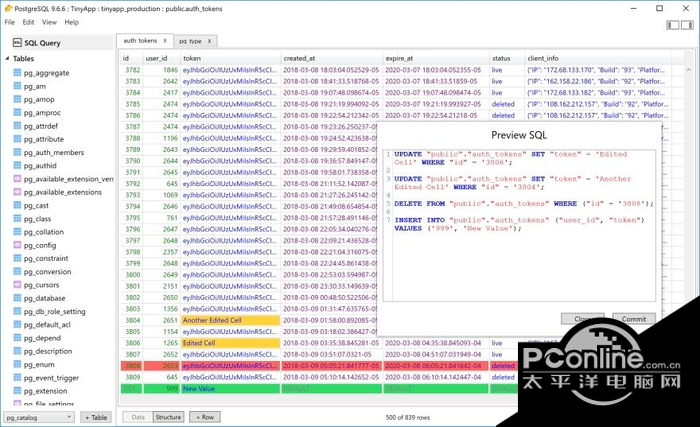Close the Preview SQL dialog
This screenshot has height=427, width=700.
[583, 318]
